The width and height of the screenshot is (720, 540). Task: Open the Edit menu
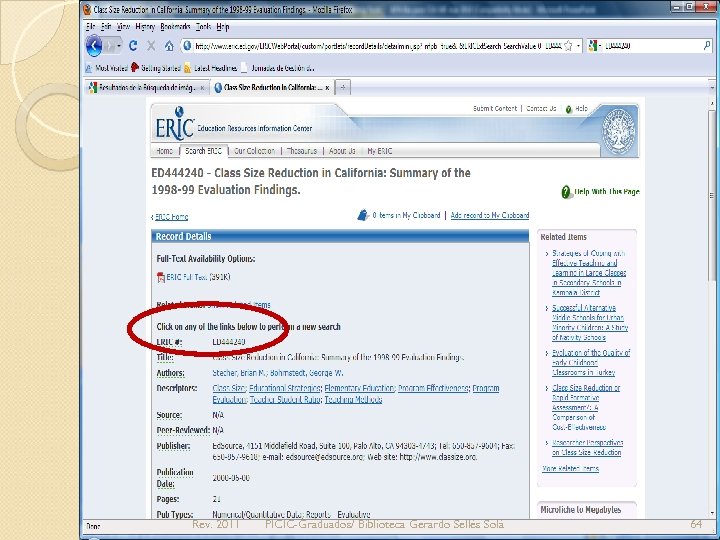106,27
